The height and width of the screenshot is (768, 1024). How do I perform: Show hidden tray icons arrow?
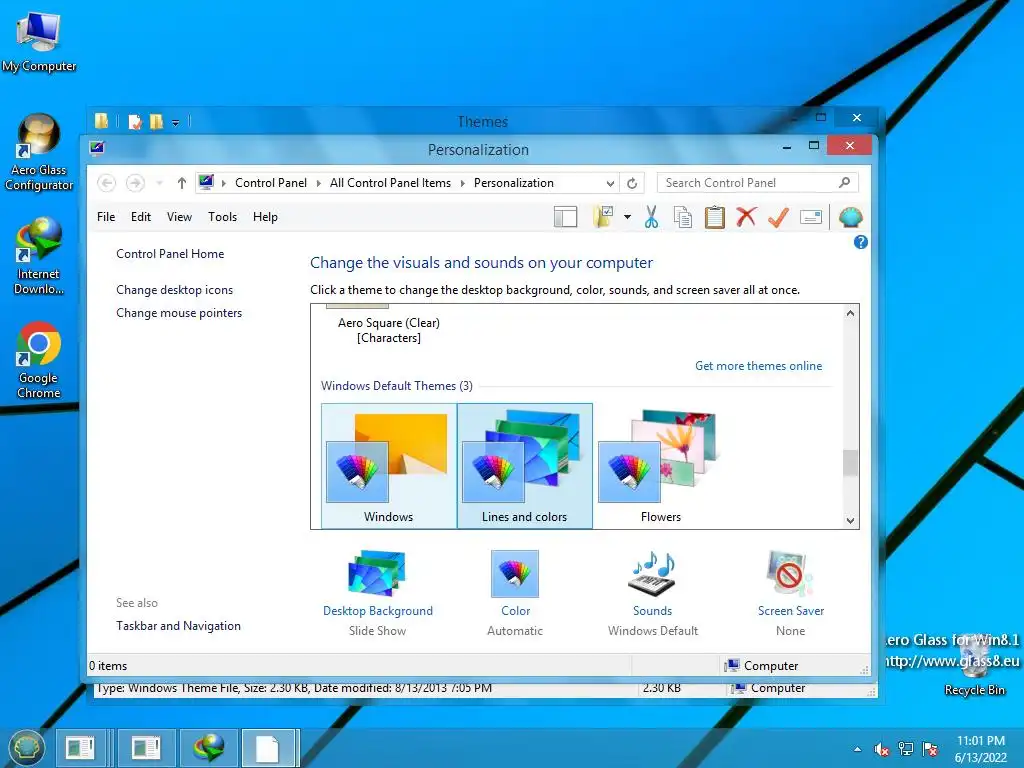857,749
